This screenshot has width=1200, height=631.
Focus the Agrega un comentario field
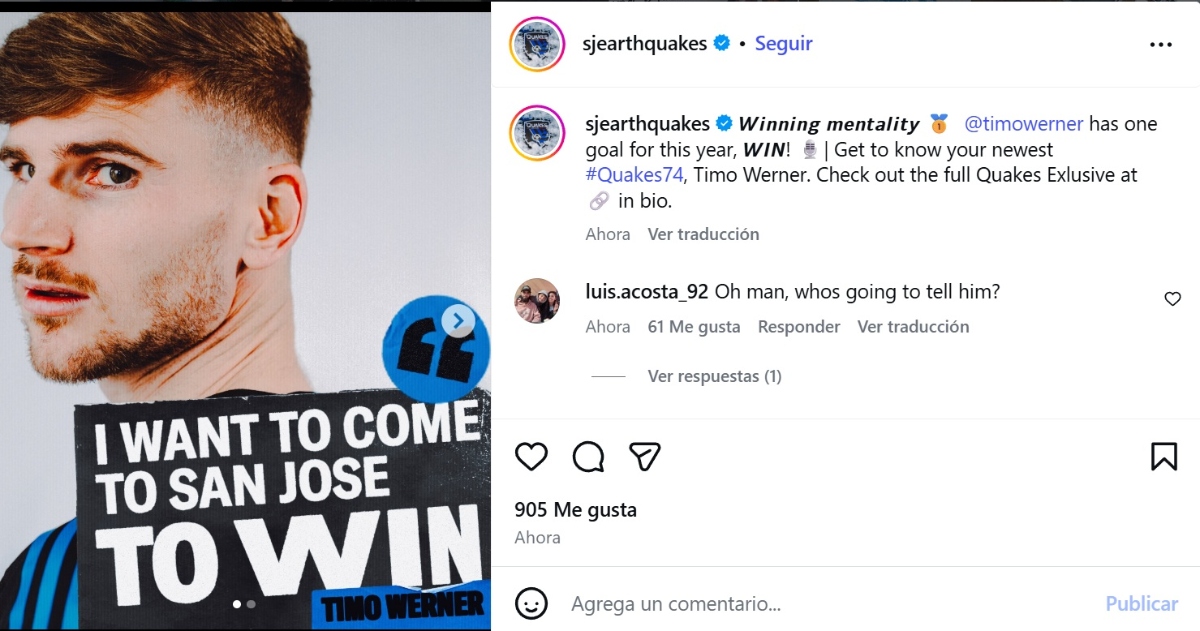(x=830, y=604)
